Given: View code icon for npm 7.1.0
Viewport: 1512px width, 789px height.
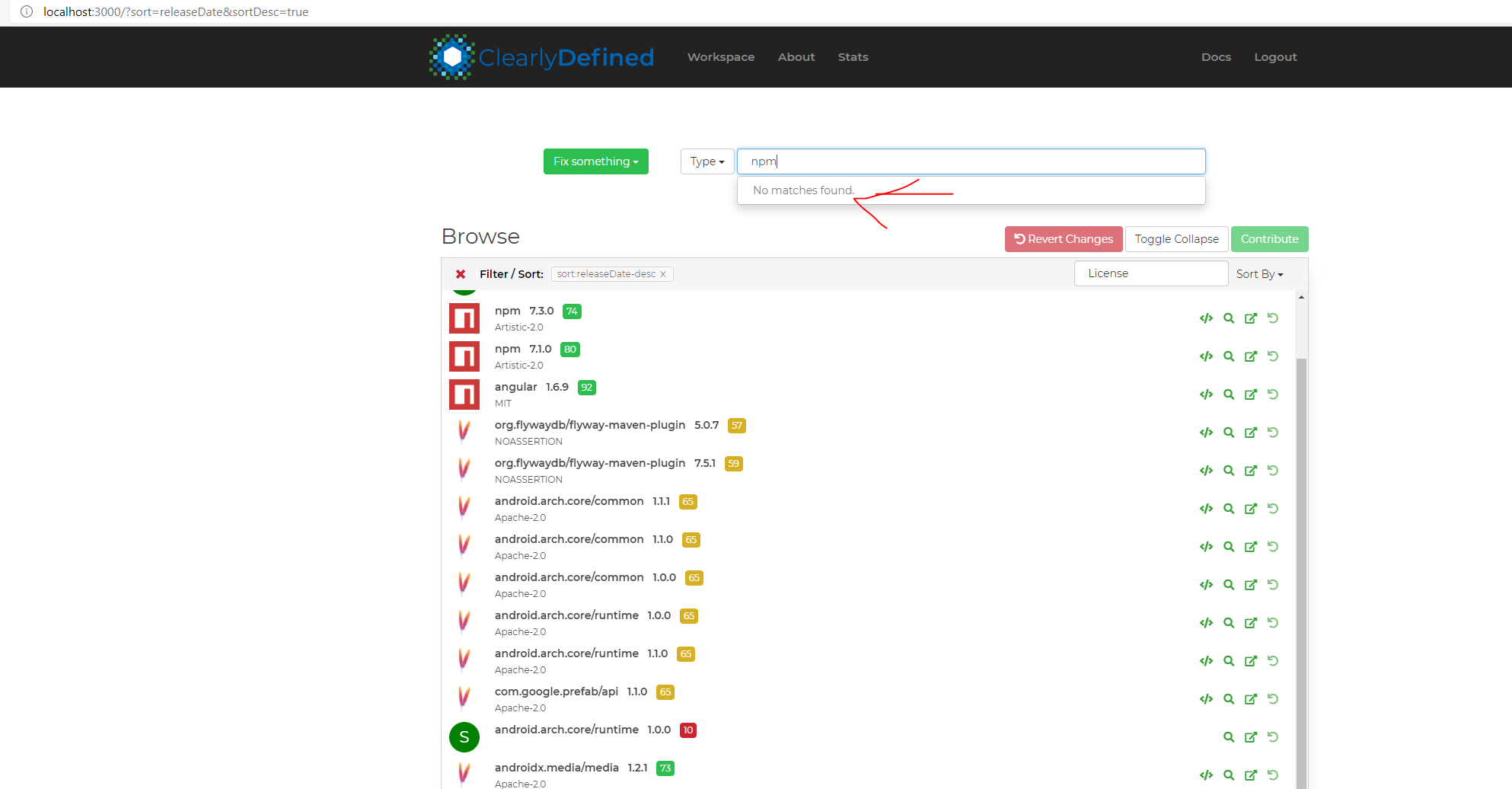Looking at the screenshot, I should [x=1206, y=356].
